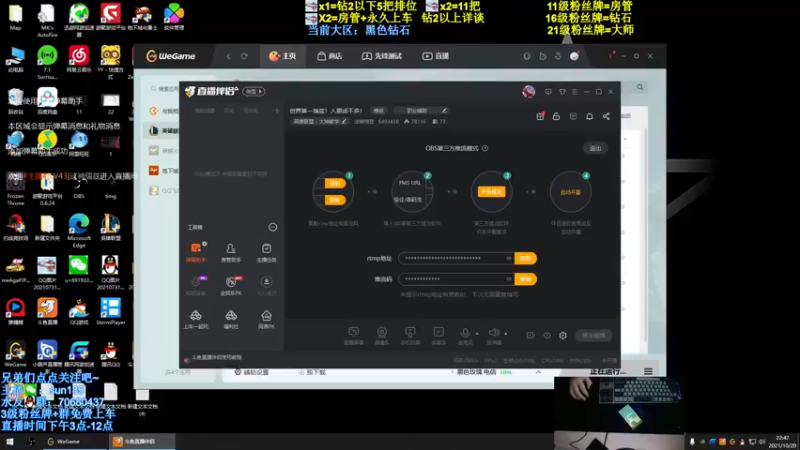Open WeGame 商店 (Store) tab
Viewport: 800px width, 450px height.
pyautogui.click(x=330, y=56)
